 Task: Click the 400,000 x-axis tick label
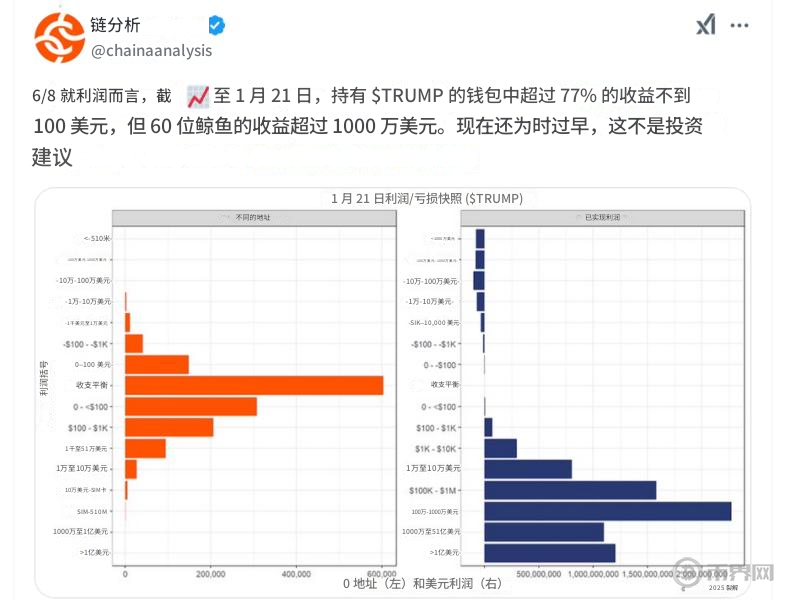[296, 574]
